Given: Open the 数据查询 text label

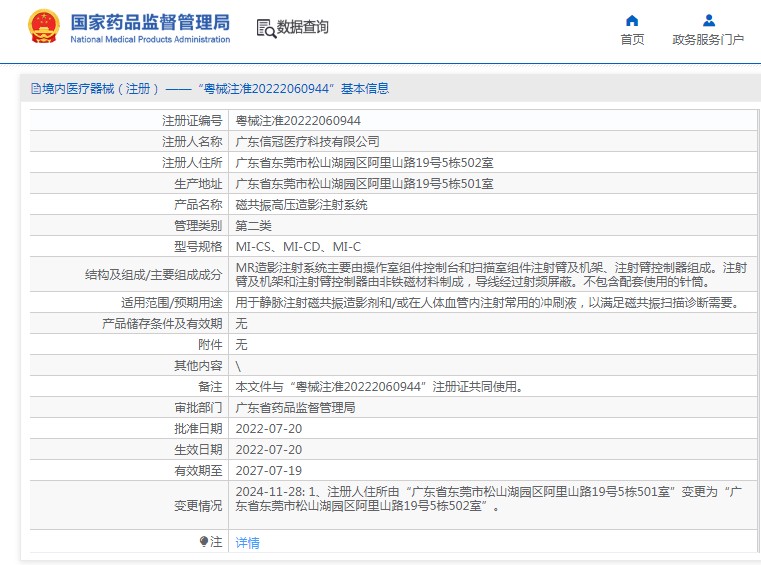Looking at the screenshot, I should pyautogui.click(x=302, y=27).
